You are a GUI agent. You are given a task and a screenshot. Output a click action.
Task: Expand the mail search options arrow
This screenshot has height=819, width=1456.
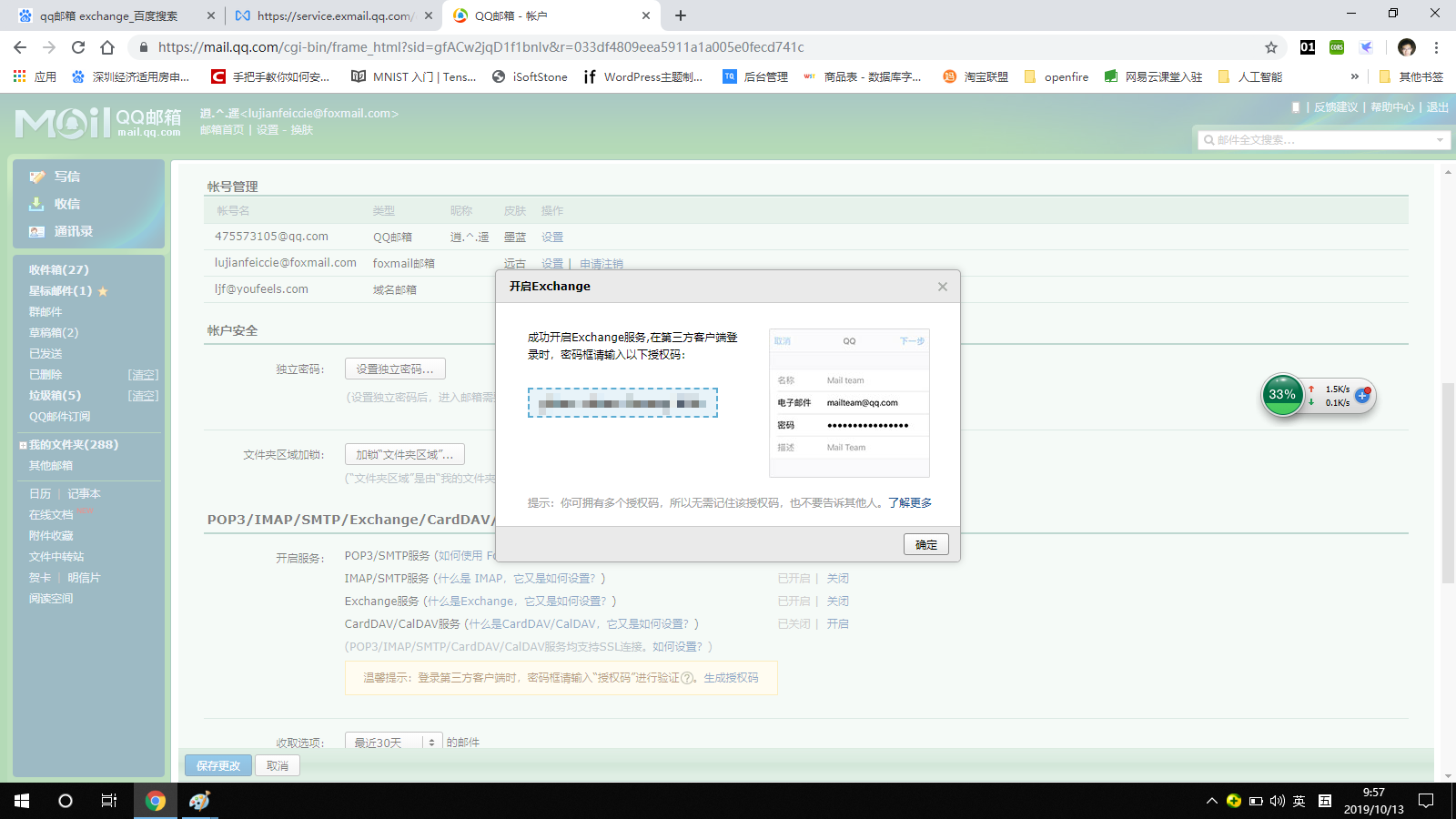coord(1439,139)
